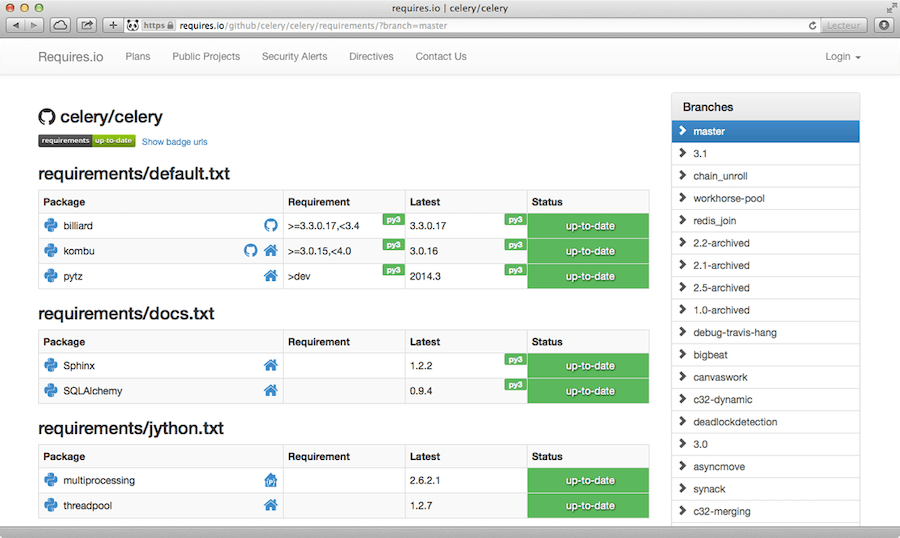Click the browser address bar
The image size is (900, 538).
point(480,25)
